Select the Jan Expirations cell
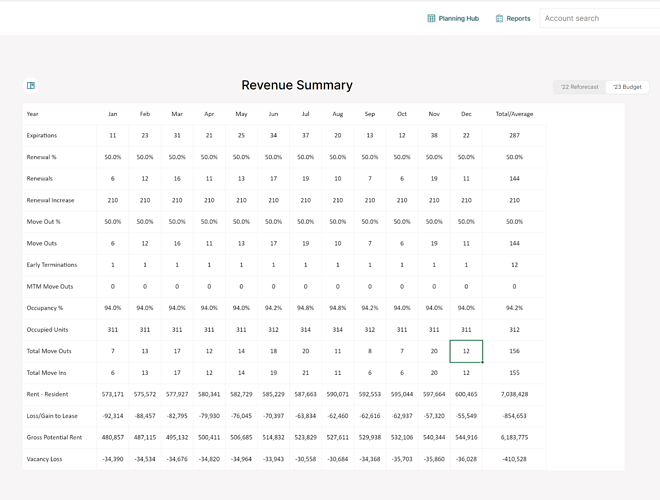The image size is (660, 500). [113, 135]
